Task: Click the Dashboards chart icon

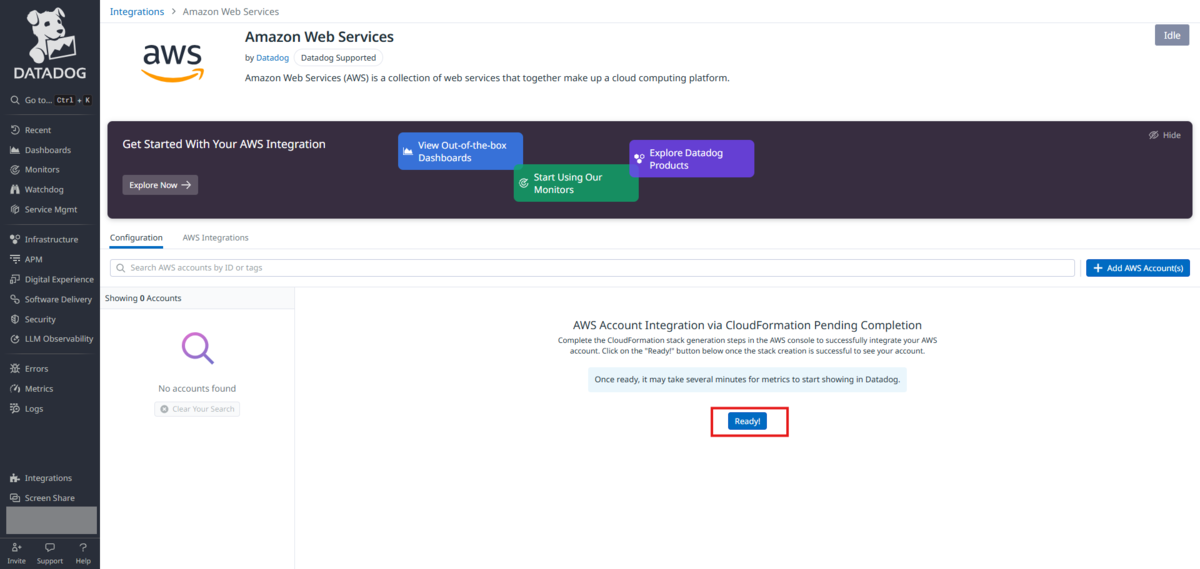Action: (x=15, y=150)
